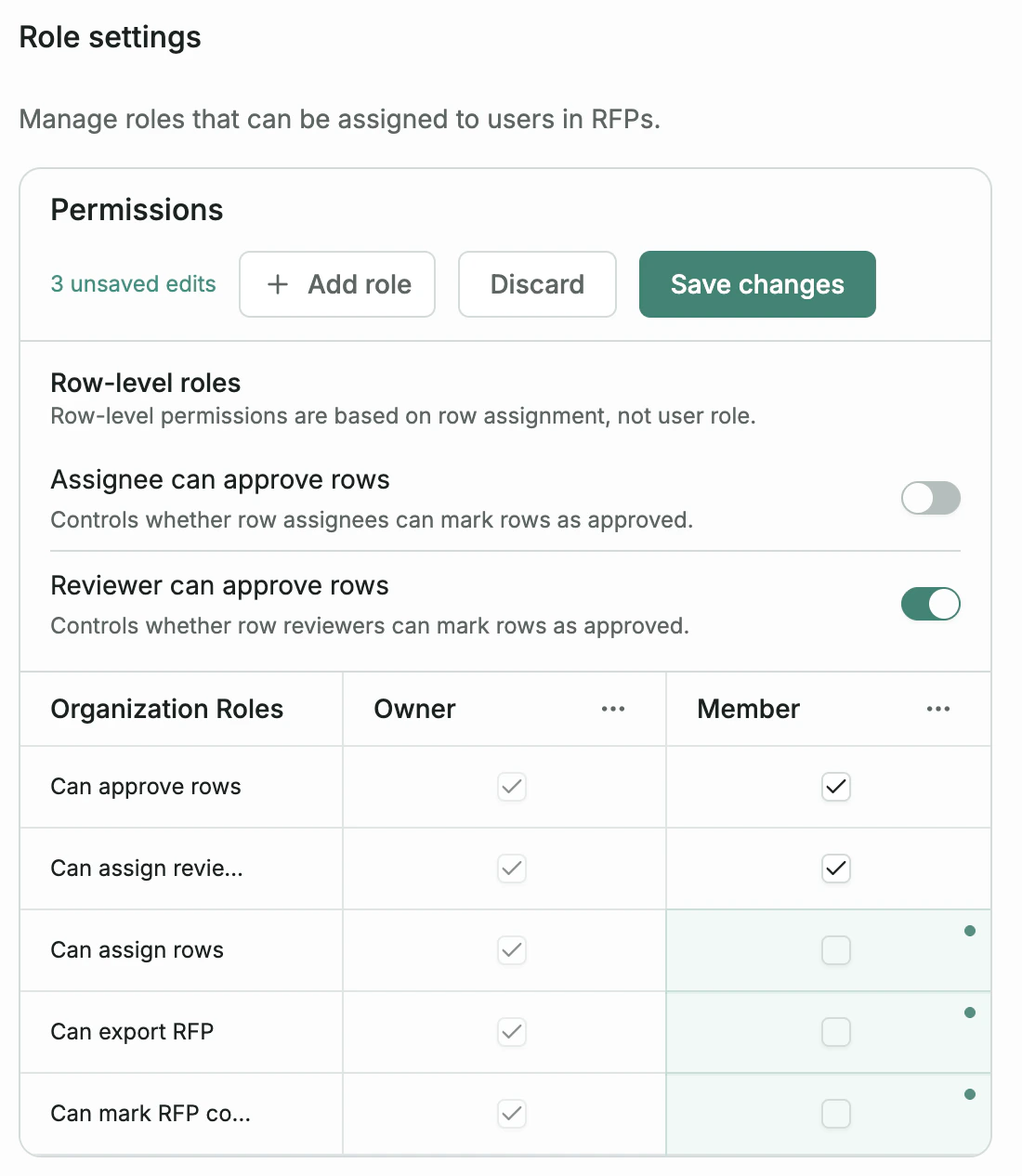The height and width of the screenshot is (1176, 1022).
Task: Open the Owner column ellipsis menu
Action: pos(613,709)
